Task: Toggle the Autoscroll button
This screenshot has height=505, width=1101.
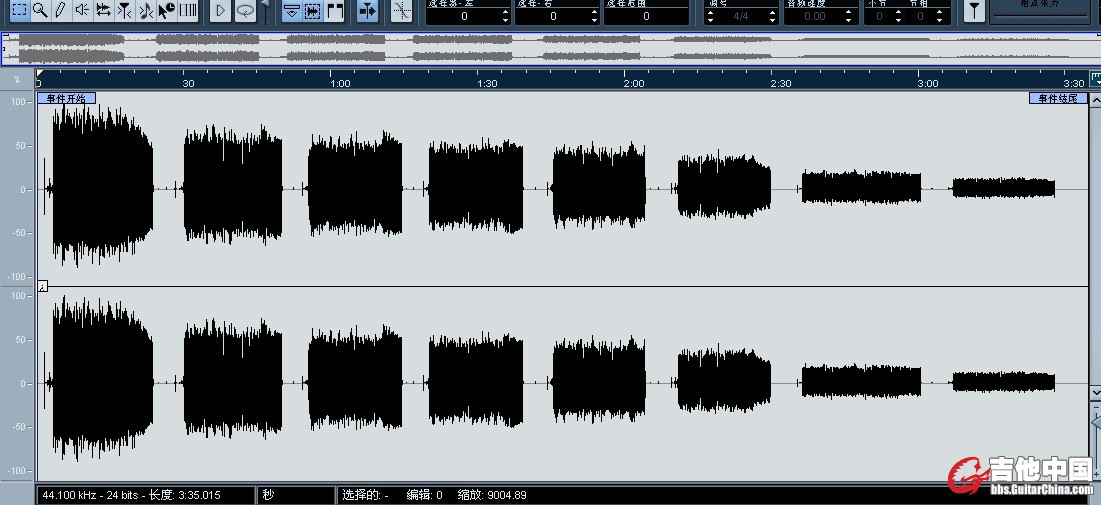Action: click(367, 11)
